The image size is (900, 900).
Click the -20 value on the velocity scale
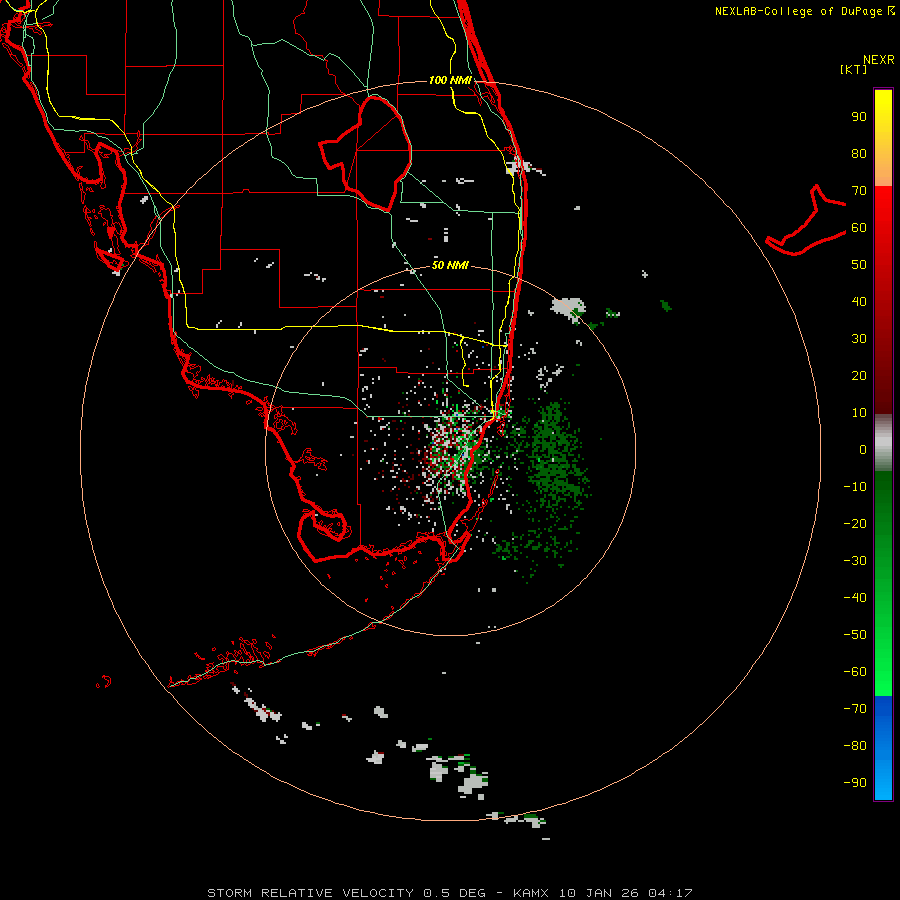[x=855, y=523]
